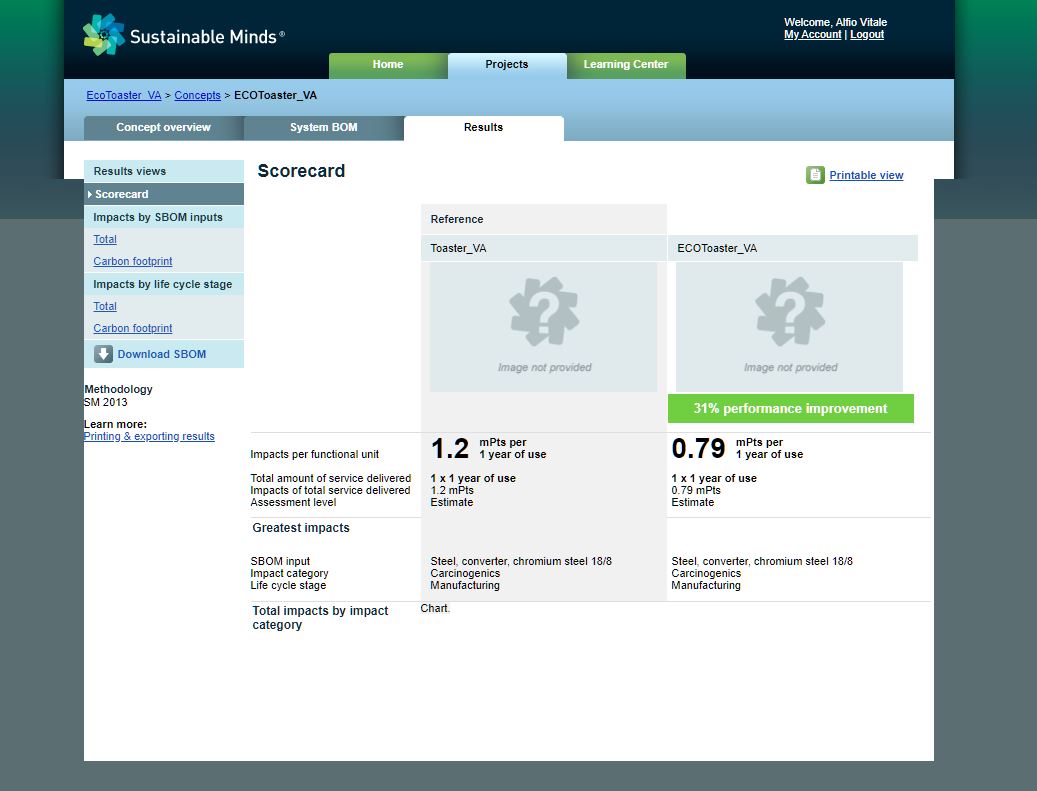Click the Total amount of service delivered label

pyautogui.click(x=331, y=478)
